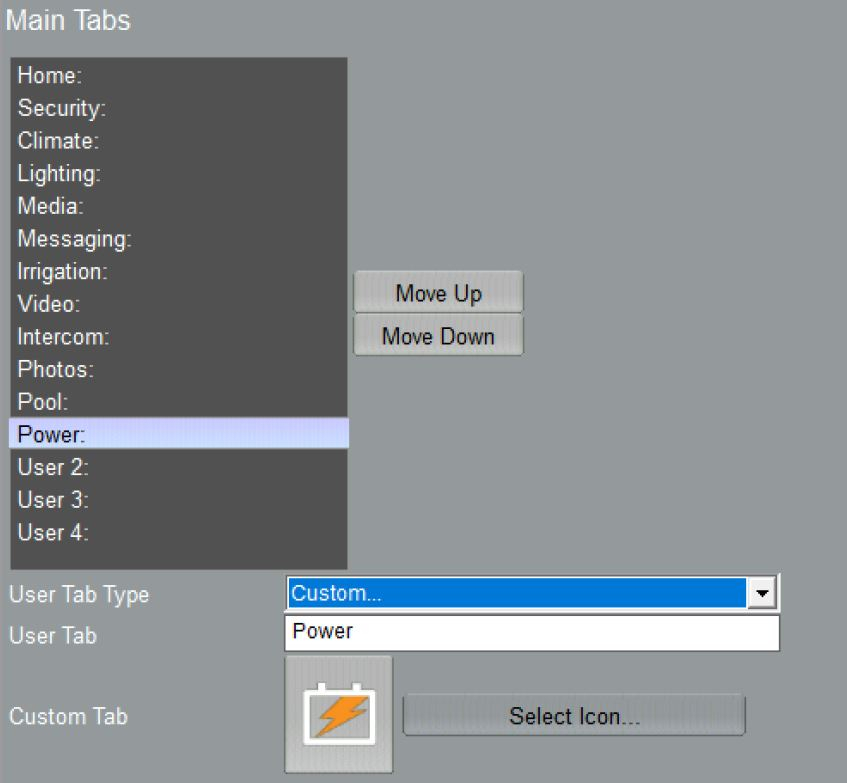The height and width of the screenshot is (783, 847).
Task: Select the Lighting tab entry
Action: tap(178, 173)
